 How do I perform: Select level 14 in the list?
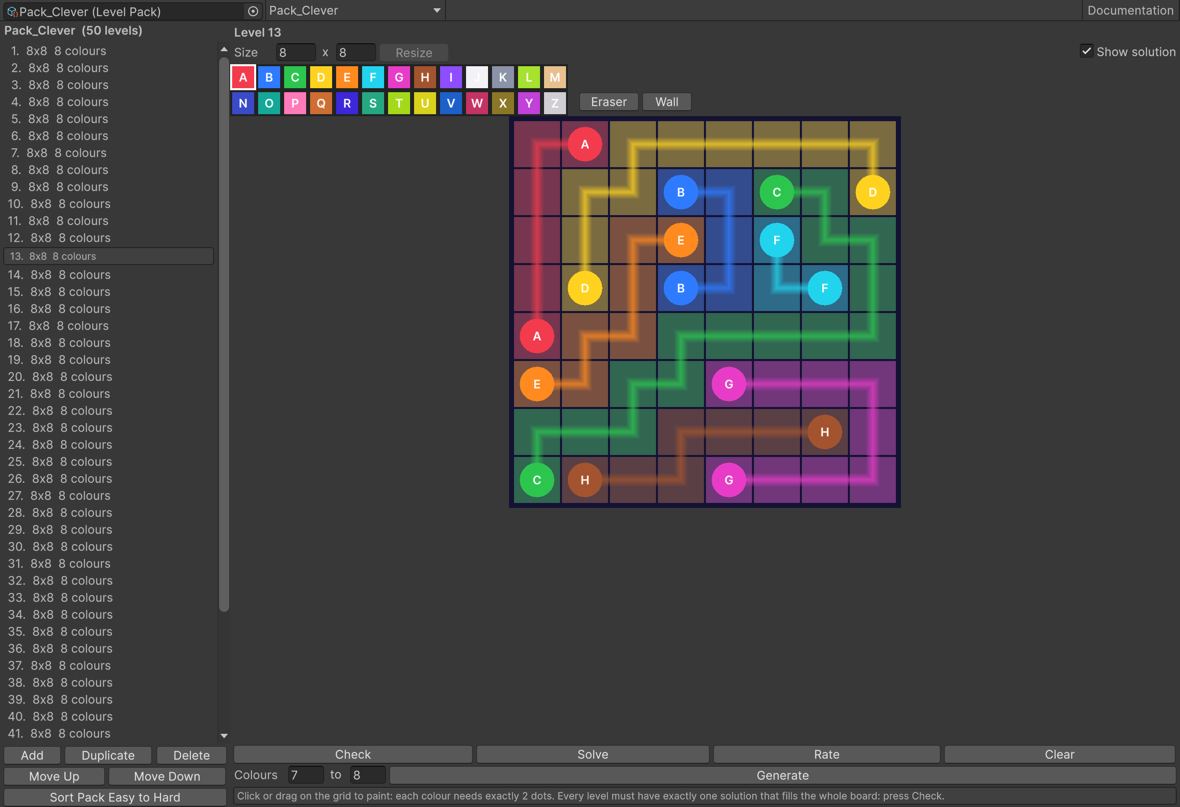point(109,275)
